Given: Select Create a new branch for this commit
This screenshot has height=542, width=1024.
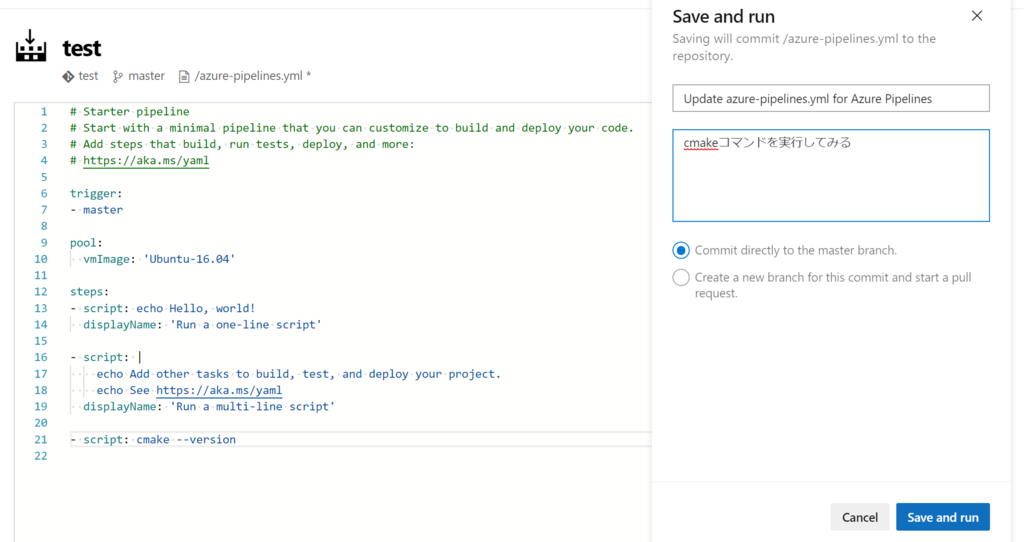Looking at the screenshot, I should 680,278.
